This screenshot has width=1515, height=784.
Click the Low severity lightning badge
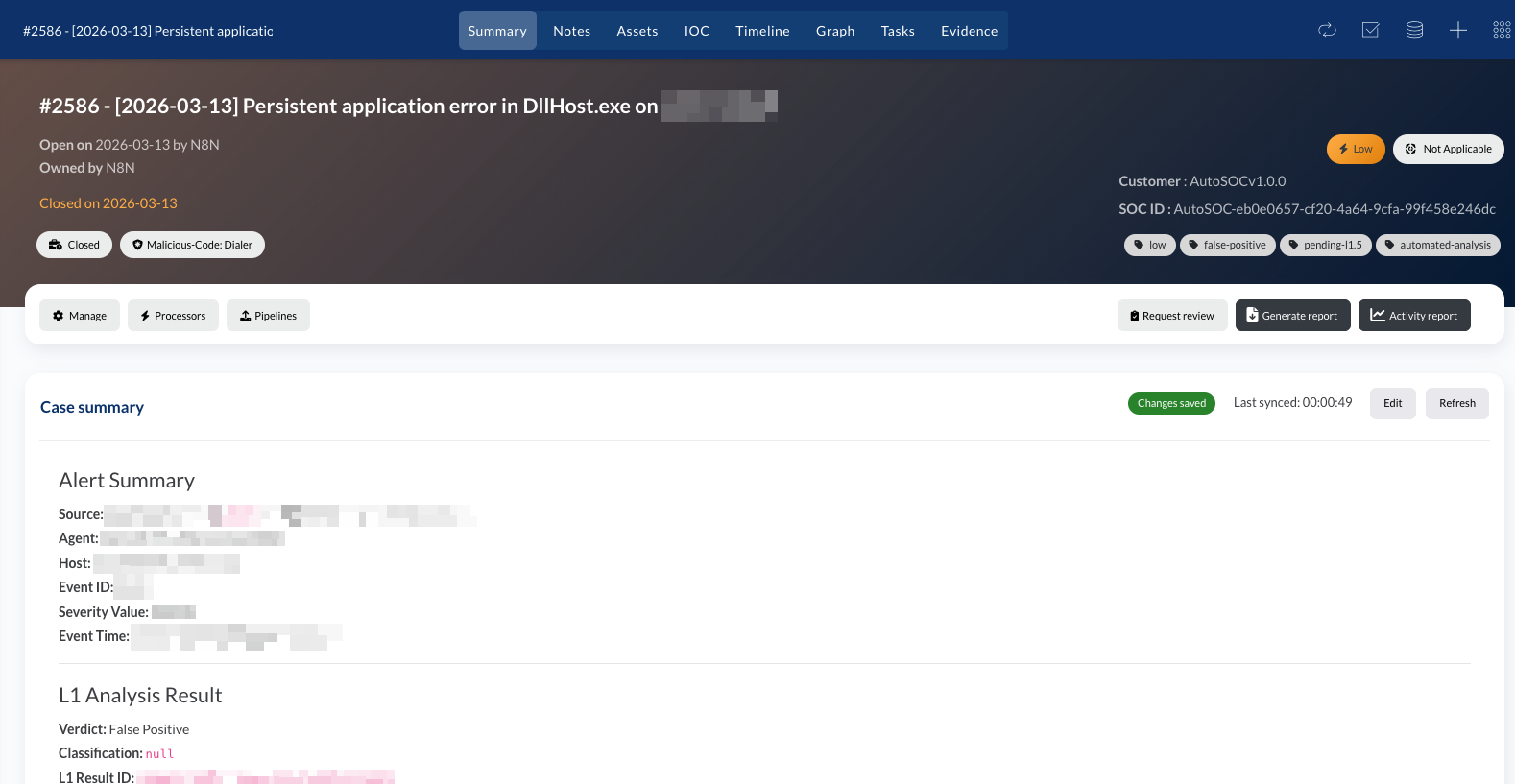[1356, 149]
